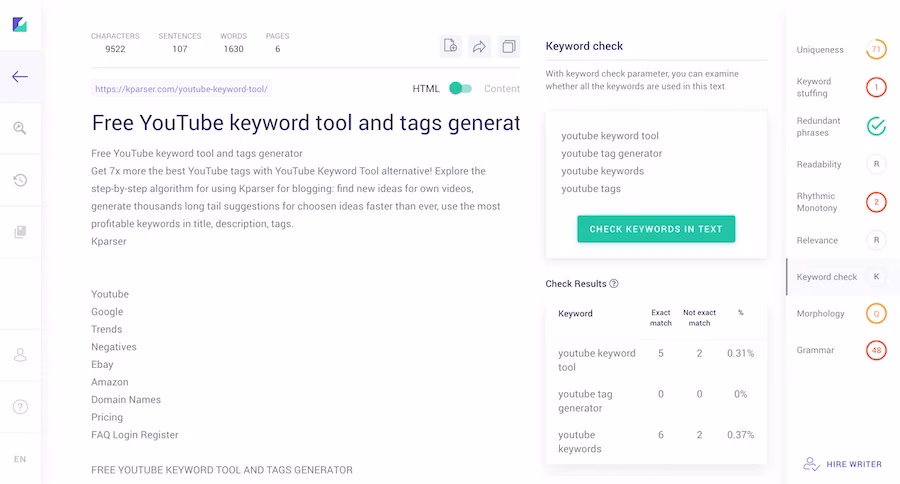Open the history clock icon
Image resolution: width=900 pixels, height=484 pixels.
click(20, 180)
